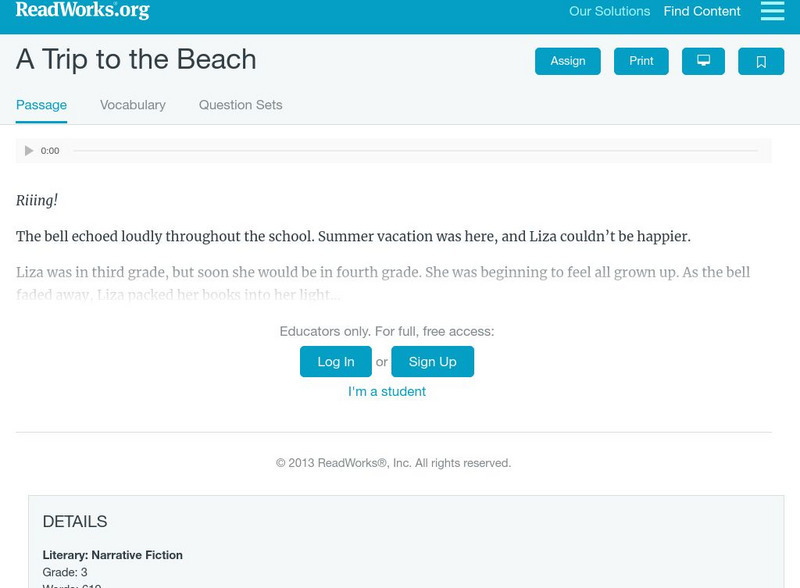Click the Log In button

tap(336, 362)
